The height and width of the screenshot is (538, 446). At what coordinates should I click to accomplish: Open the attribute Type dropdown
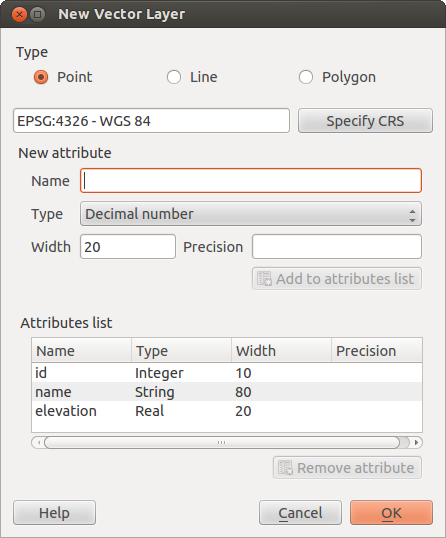(251, 214)
